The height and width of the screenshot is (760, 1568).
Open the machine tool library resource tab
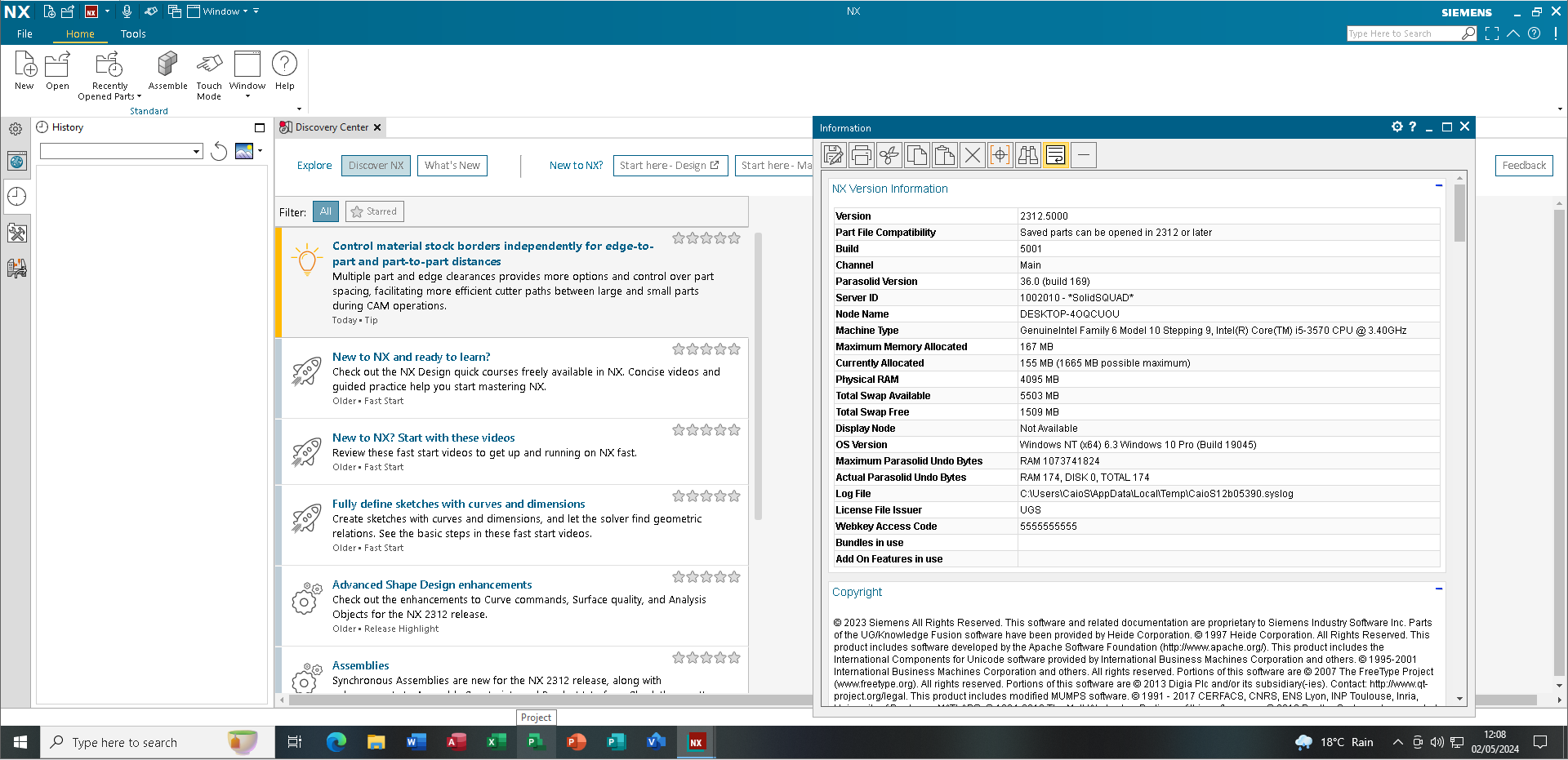(x=17, y=268)
